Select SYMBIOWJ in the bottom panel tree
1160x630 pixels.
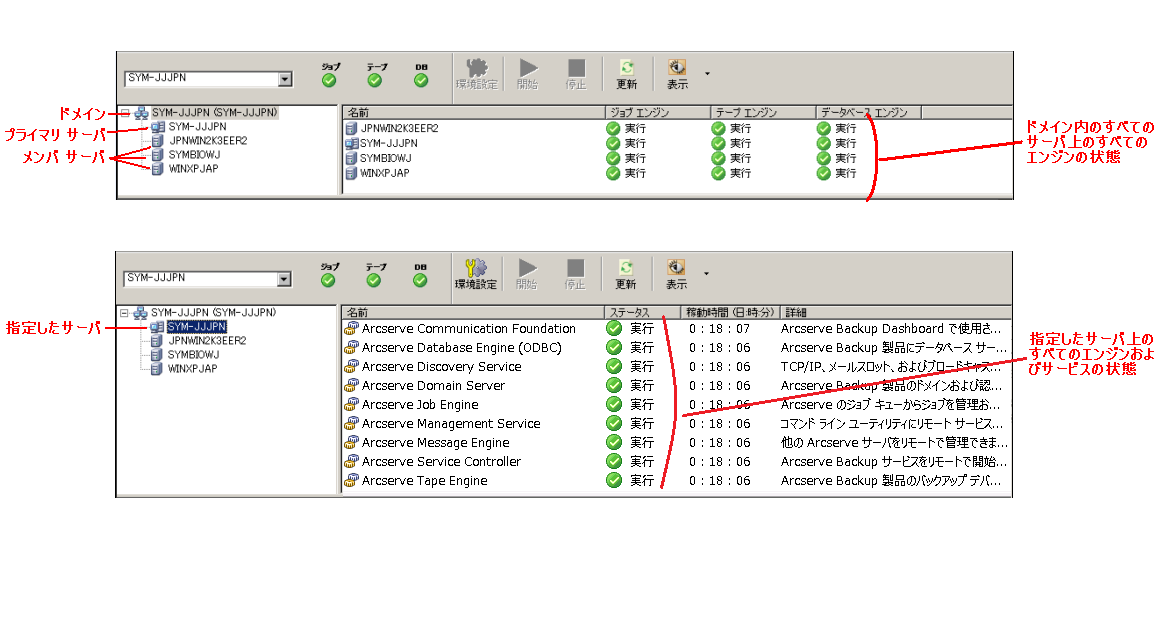click(193, 355)
